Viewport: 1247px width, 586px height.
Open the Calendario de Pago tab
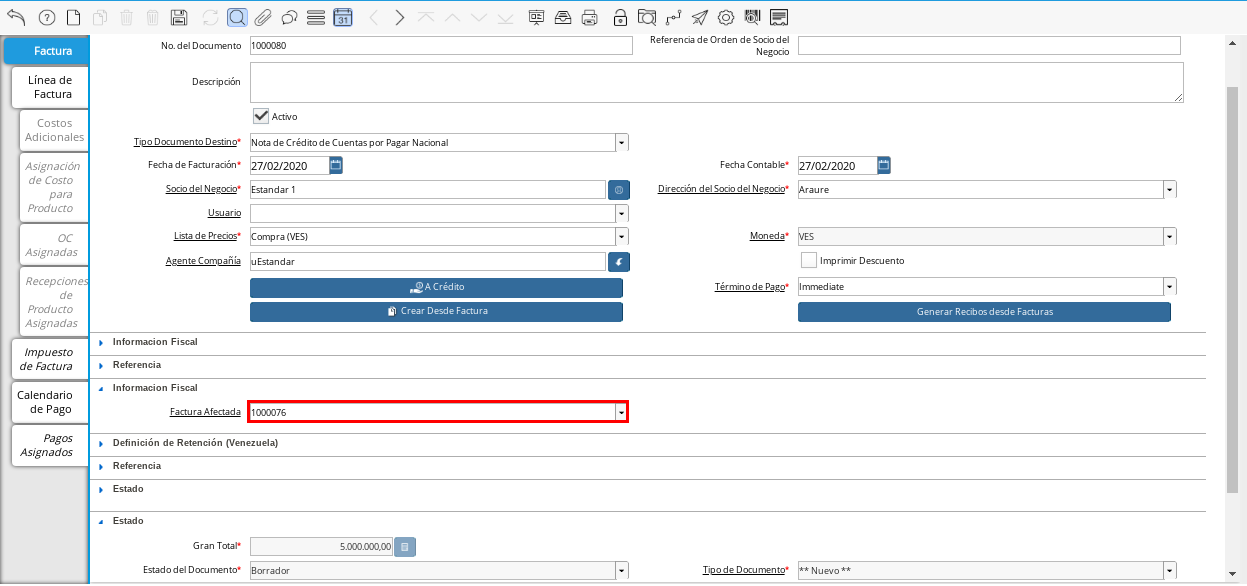[45, 402]
